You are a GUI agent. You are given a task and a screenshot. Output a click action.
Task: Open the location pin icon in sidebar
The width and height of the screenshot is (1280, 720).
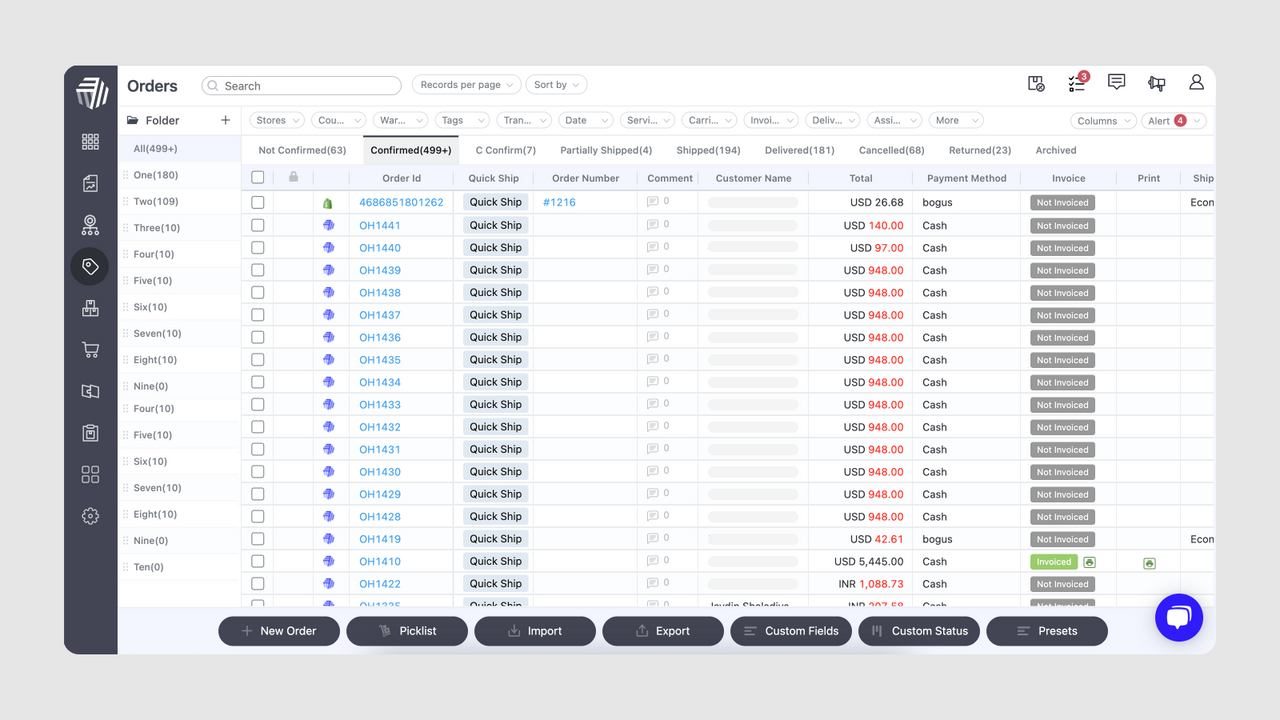90,225
